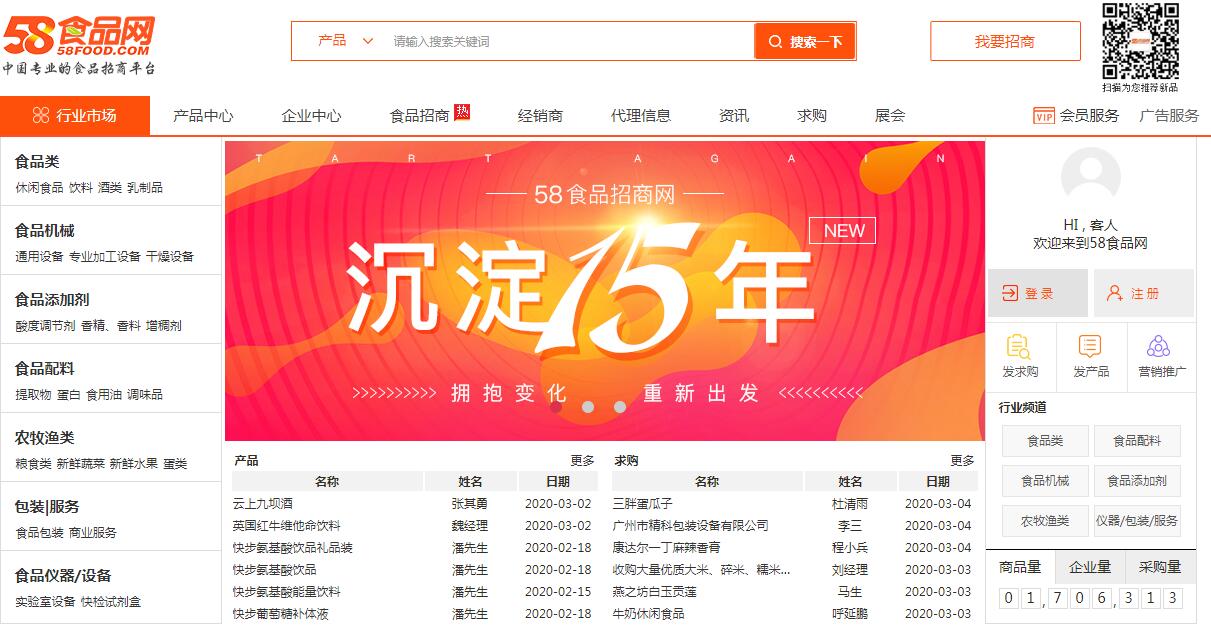Click 食品机械 industry channel button
The height and width of the screenshot is (633, 1211).
click(x=1045, y=481)
